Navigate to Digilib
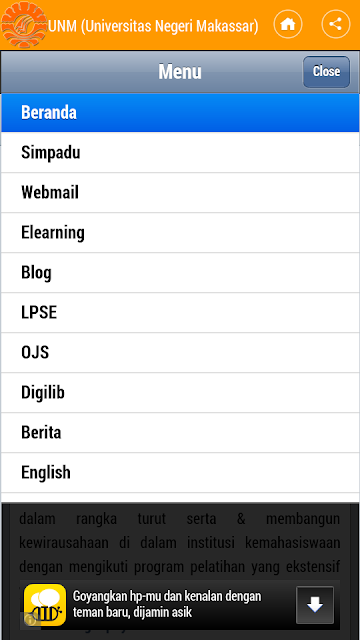This screenshot has height=640, width=360. pos(180,392)
